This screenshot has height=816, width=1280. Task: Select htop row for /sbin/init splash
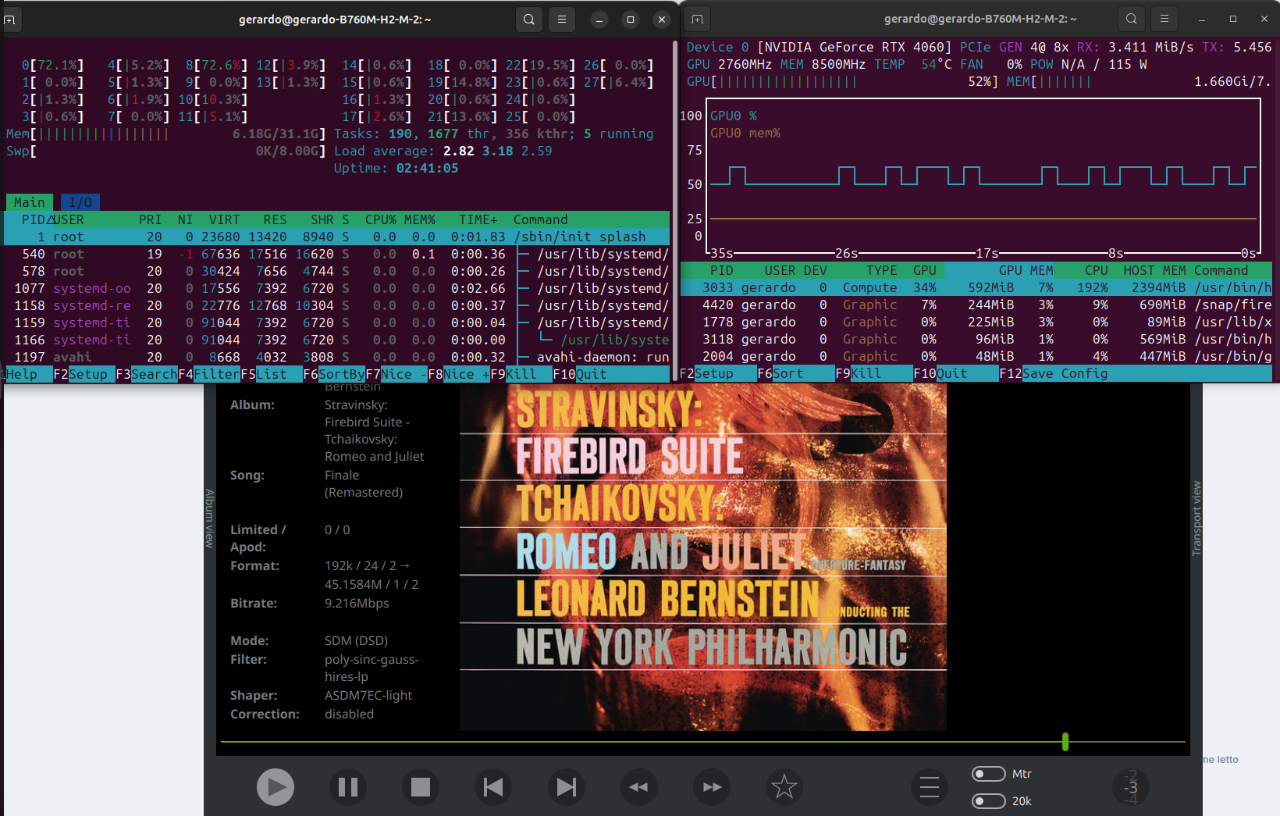[338, 237]
